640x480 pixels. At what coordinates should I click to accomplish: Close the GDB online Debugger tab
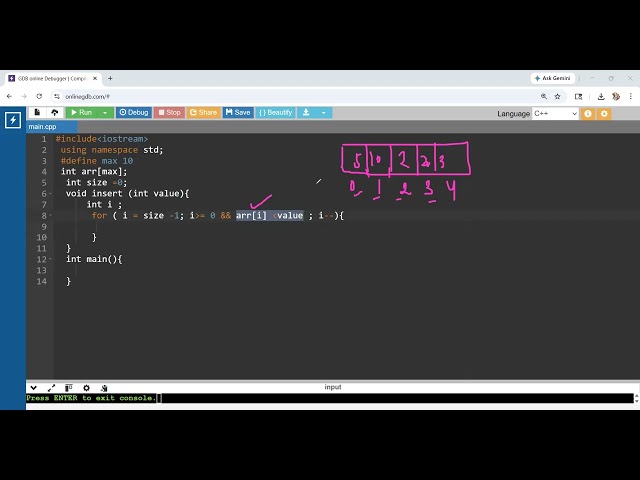[95, 78]
